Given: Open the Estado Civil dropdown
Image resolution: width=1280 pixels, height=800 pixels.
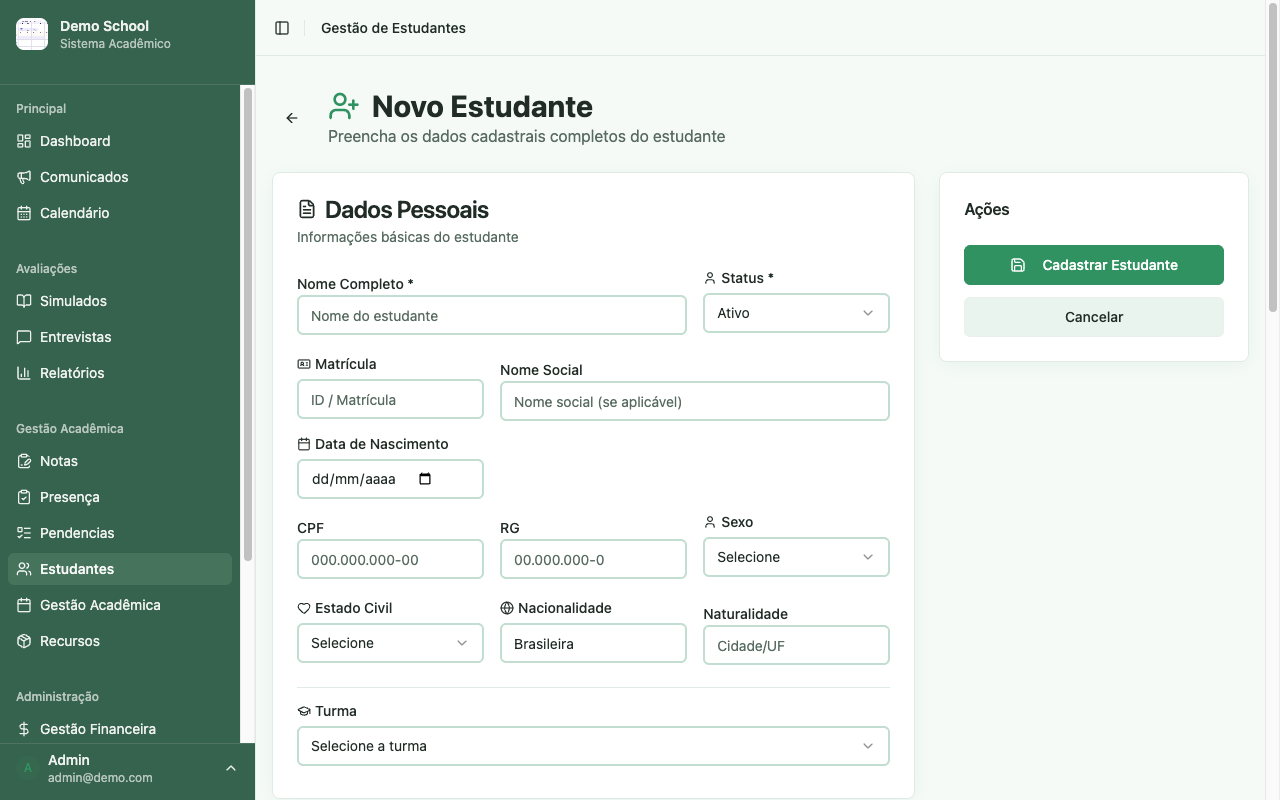Looking at the screenshot, I should [390, 643].
